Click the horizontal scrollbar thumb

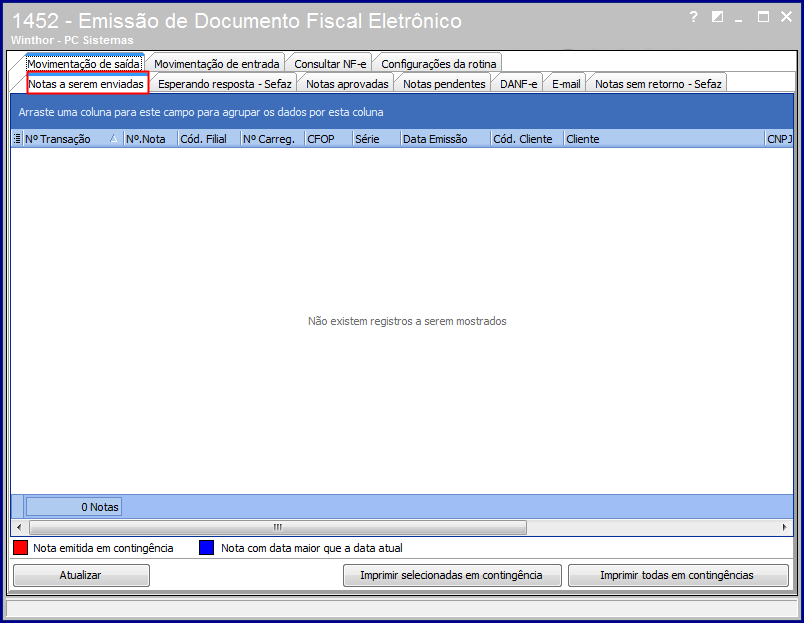point(278,527)
